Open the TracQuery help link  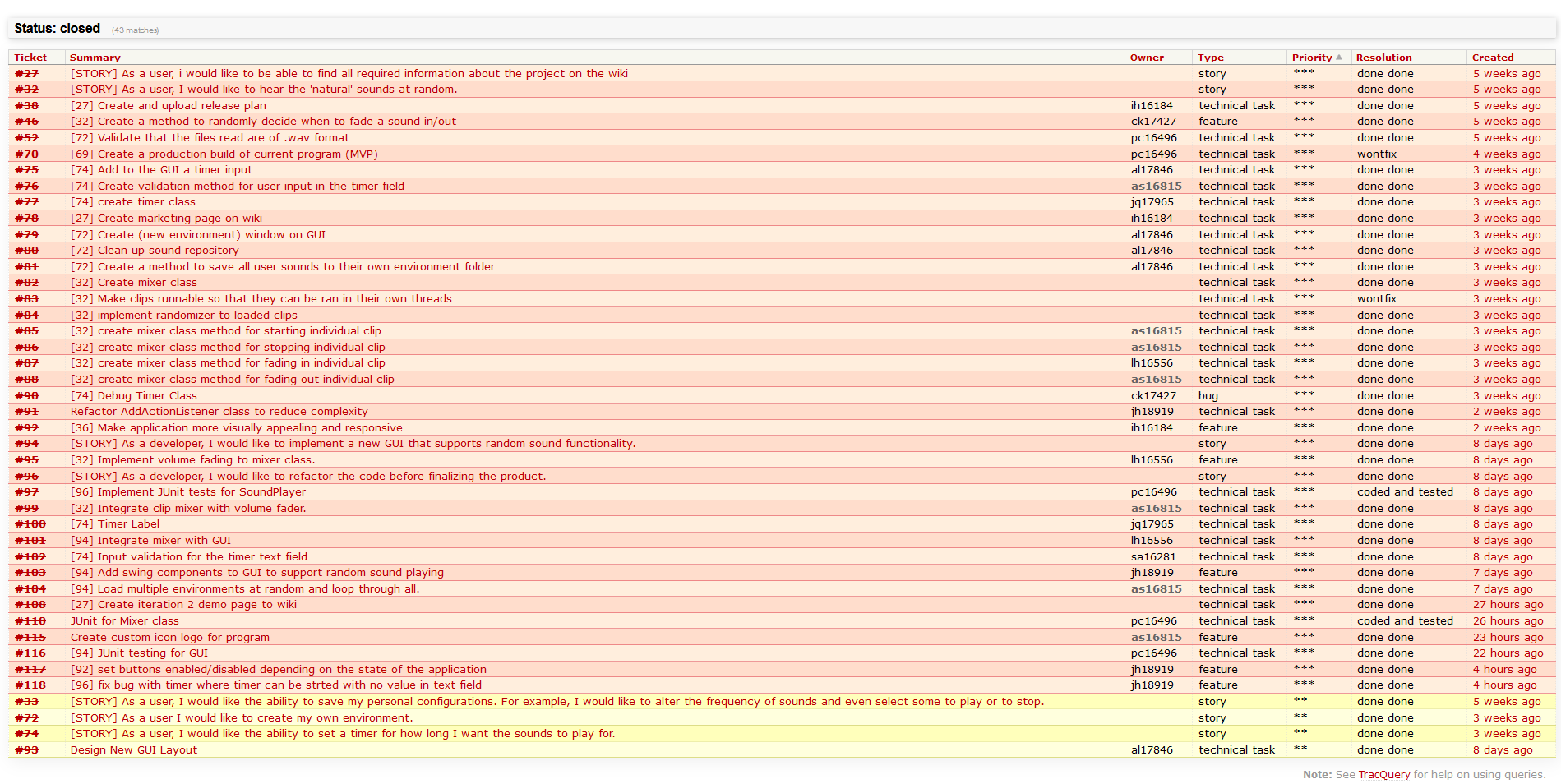1384,774
